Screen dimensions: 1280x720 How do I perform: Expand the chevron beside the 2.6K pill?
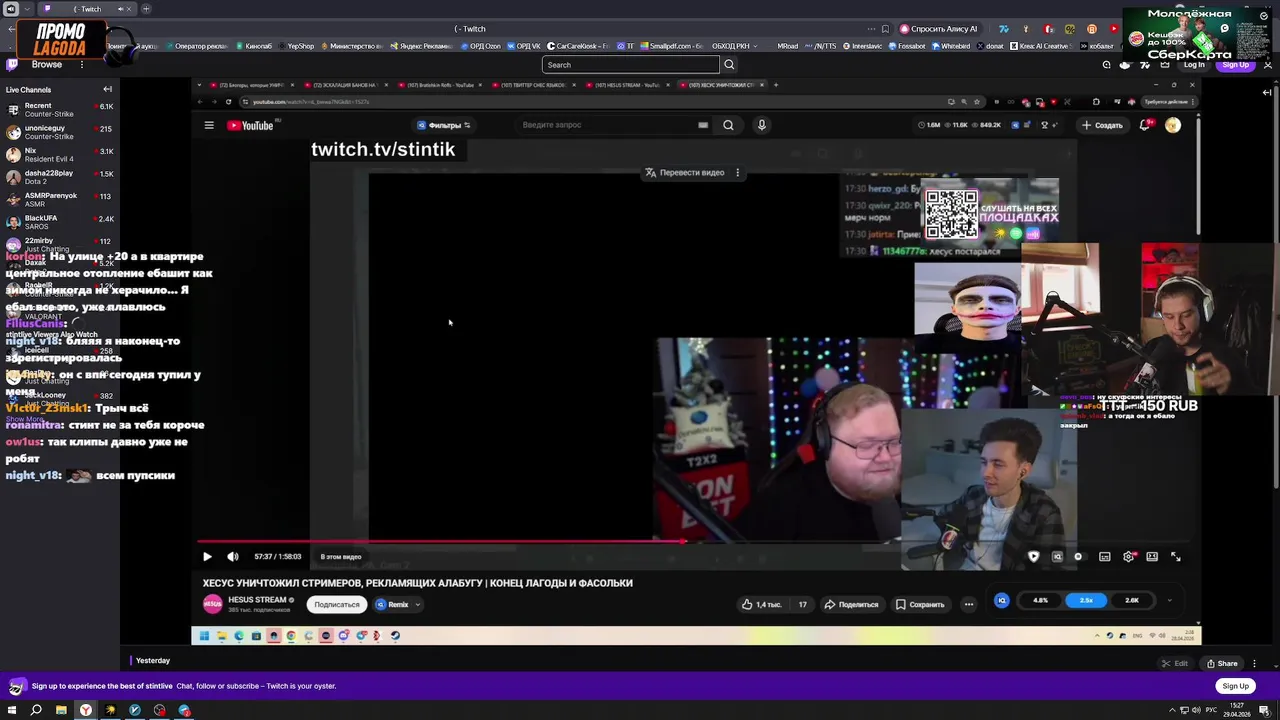[x=1169, y=600]
